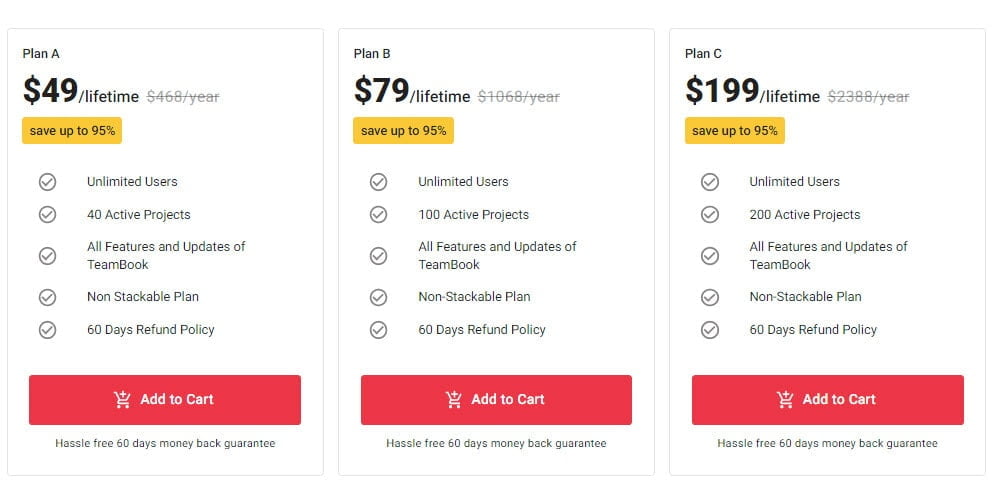
Task: Click Plan A save up to 95% badge
Action: (72, 131)
